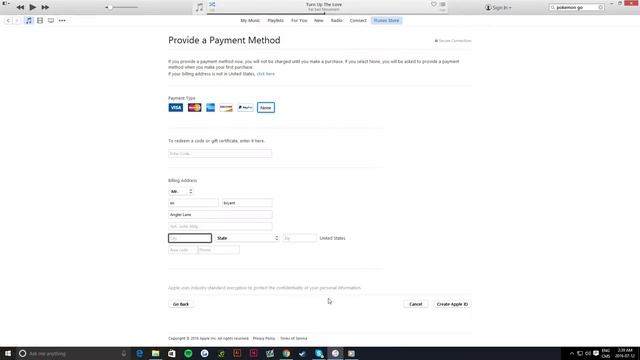Open File Explorer from the taskbar
Image resolution: width=640 pixels, height=360 pixels.
(156, 353)
